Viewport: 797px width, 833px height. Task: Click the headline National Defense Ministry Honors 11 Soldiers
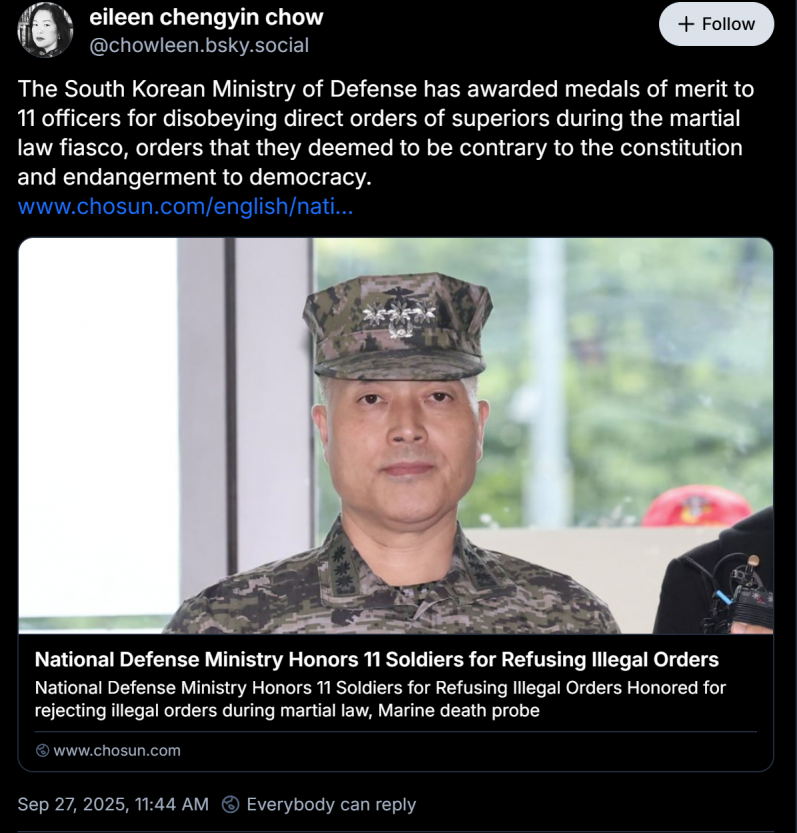376,660
